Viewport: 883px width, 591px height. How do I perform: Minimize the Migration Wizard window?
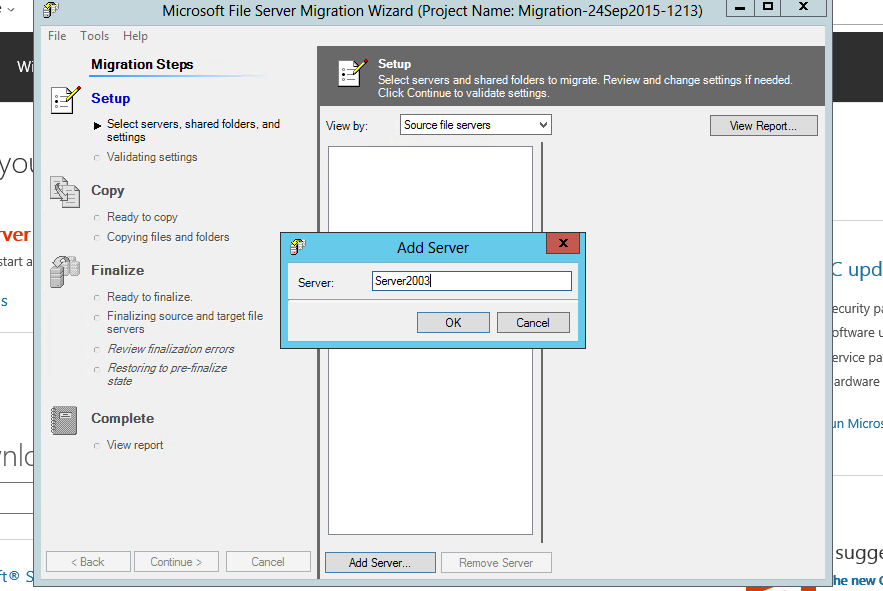(740, 7)
